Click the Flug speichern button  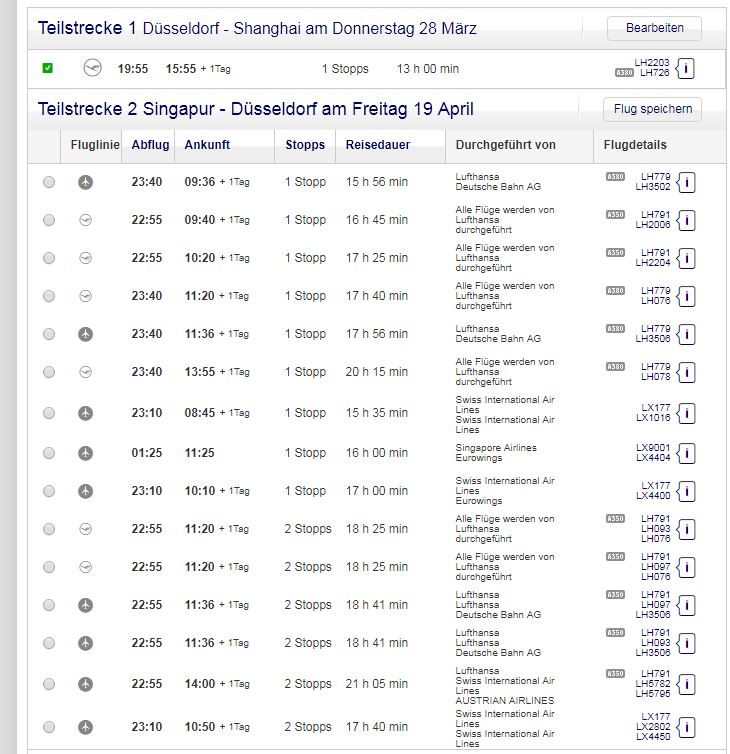(x=652, y=109)
